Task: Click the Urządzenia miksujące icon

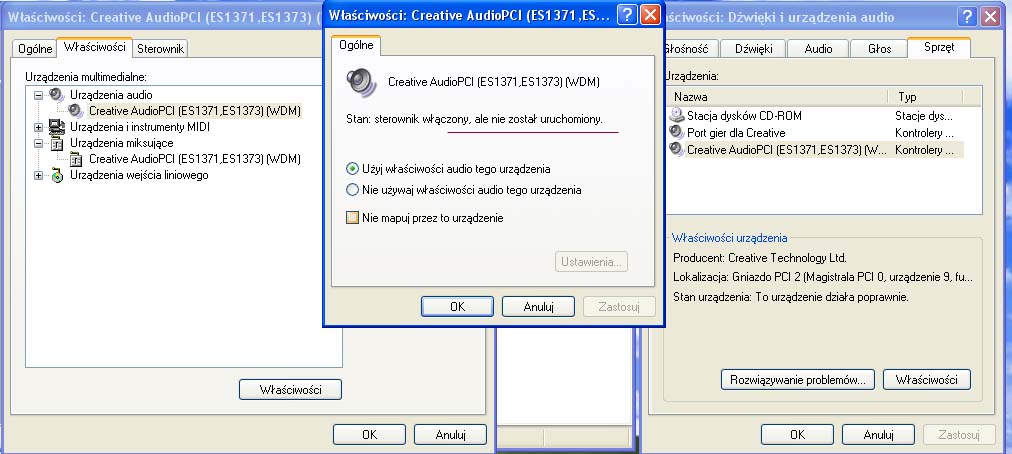Action: [x=57, y=143]
